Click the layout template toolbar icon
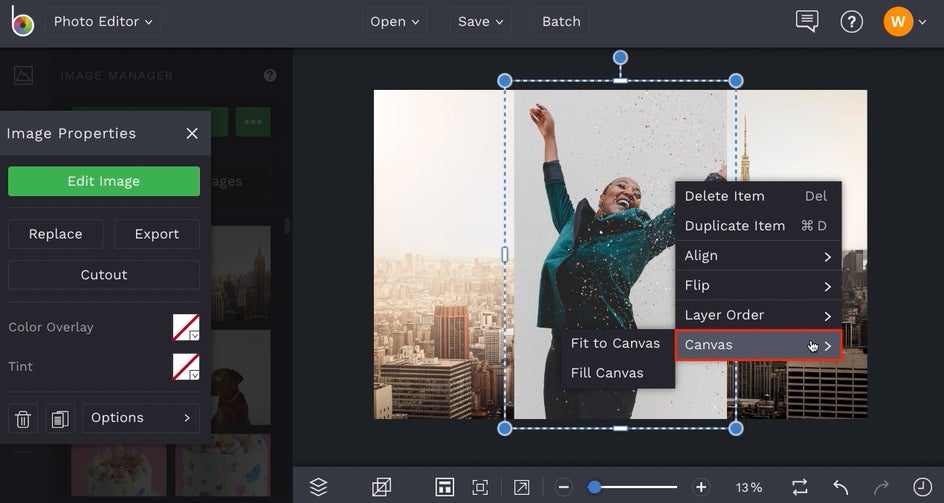 [x=444, y=487]
